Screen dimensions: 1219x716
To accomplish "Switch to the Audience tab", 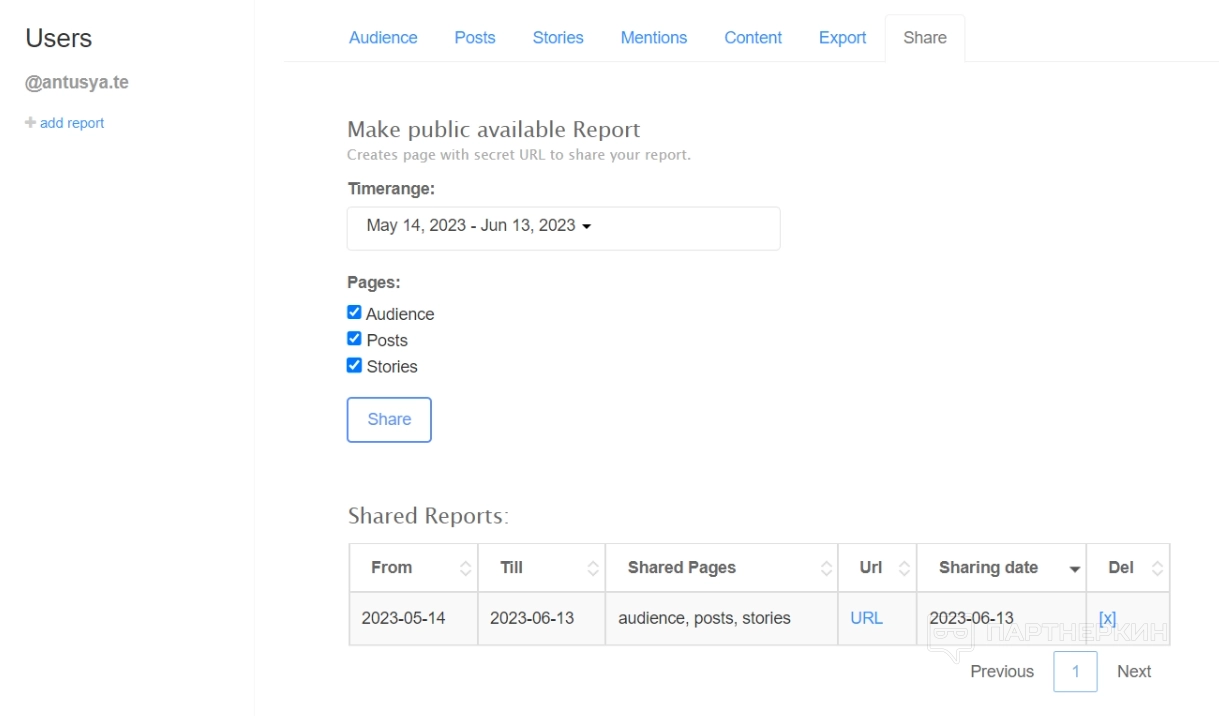I will [383, 38].
